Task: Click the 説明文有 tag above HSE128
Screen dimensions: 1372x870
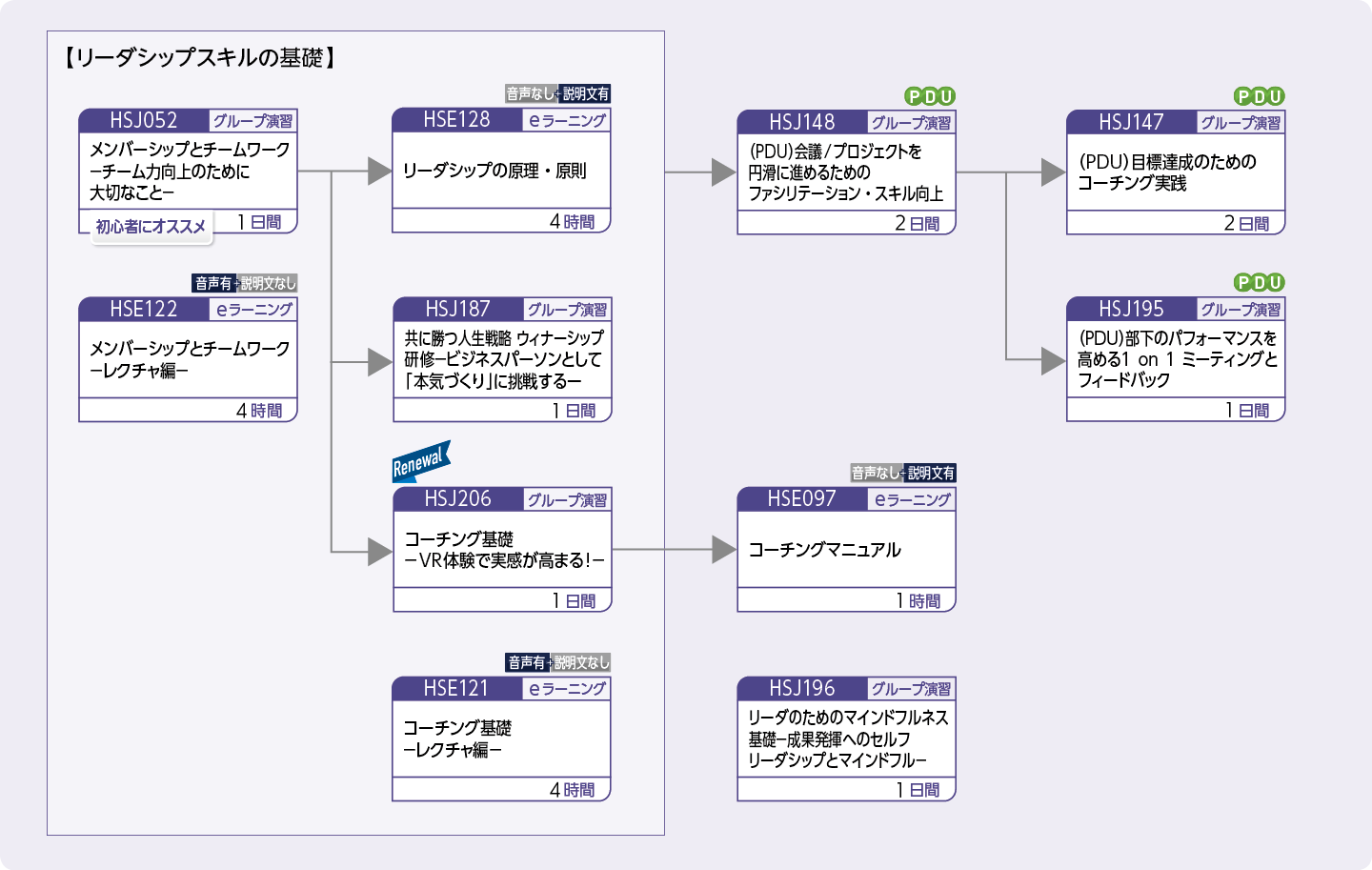Action: click(585, 93)
